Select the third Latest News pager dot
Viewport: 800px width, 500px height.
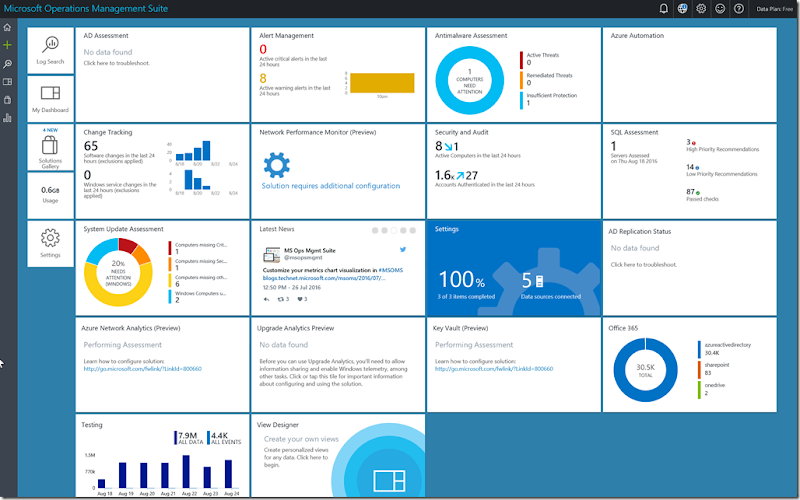click(x=394, y=231)
